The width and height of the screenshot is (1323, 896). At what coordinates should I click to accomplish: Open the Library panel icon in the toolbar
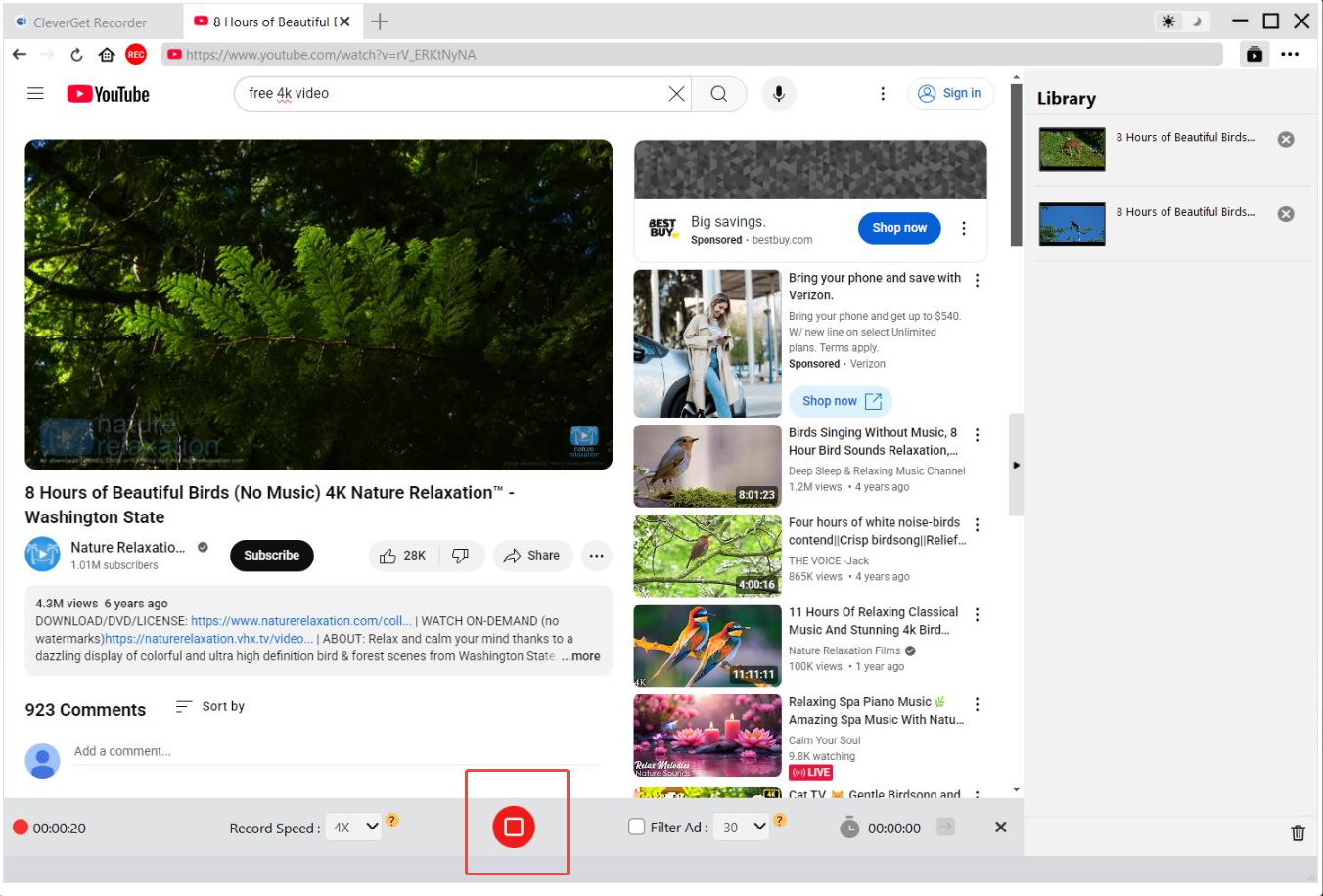pos(1254,55)
